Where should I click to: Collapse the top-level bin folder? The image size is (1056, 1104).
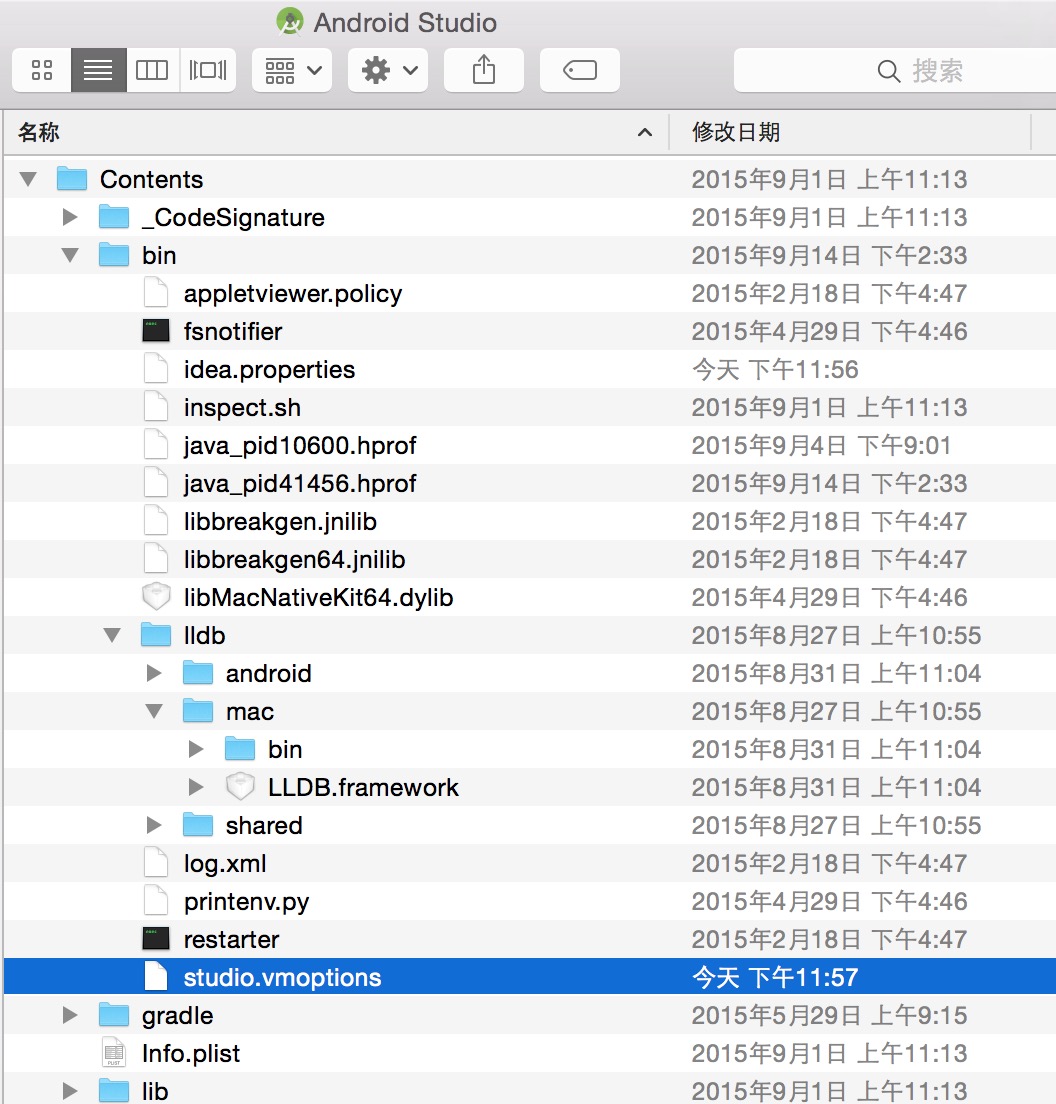coord(70,255)
